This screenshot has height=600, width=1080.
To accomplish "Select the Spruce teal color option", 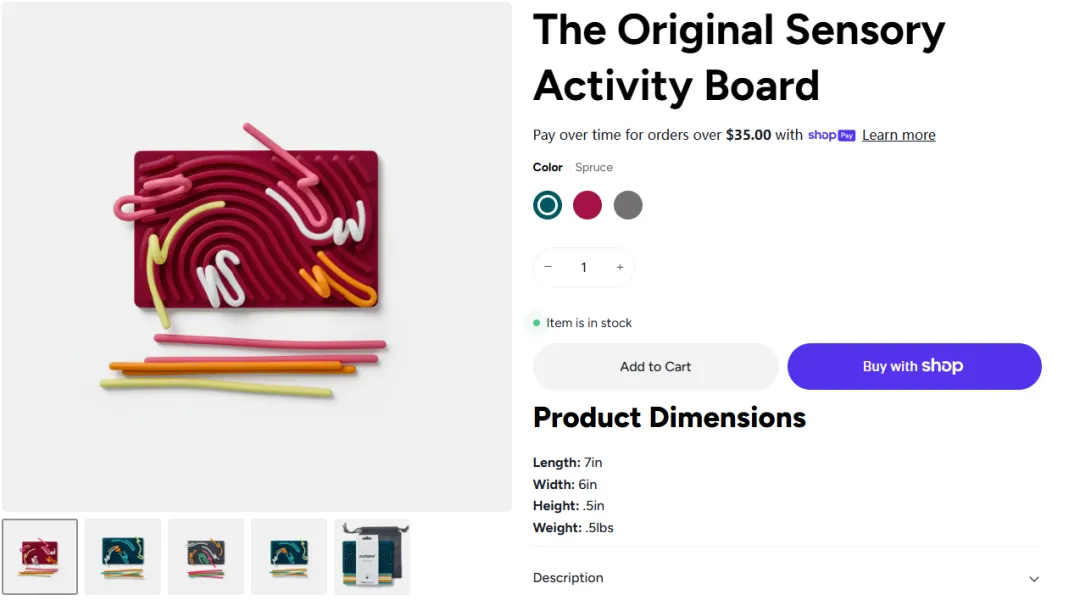I will pos(548,205).
